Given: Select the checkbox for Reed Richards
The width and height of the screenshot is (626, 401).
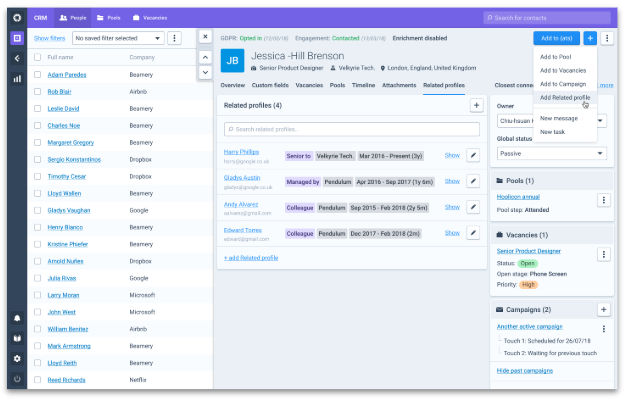Looking at the screenshot, I should coord(38,380).
